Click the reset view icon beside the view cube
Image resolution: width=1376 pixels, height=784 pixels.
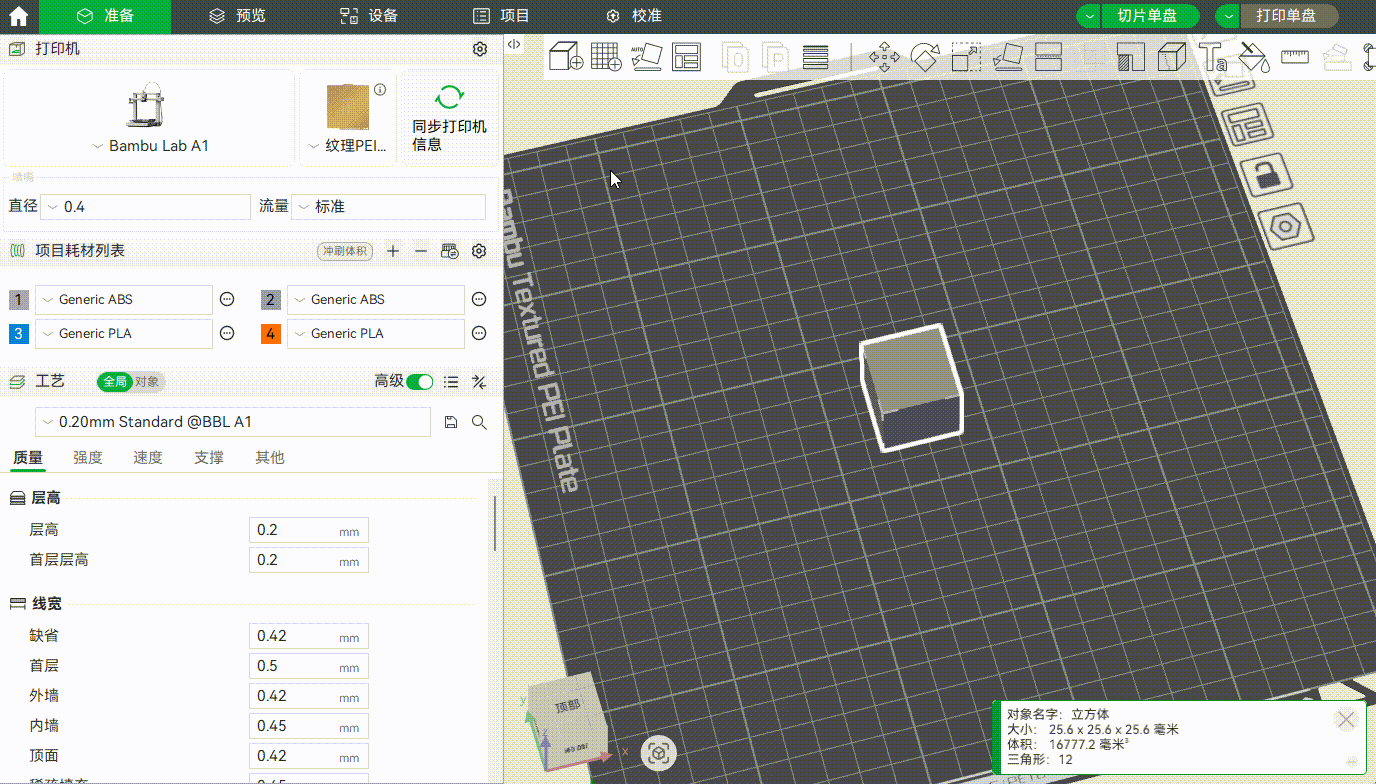point(658,753)
